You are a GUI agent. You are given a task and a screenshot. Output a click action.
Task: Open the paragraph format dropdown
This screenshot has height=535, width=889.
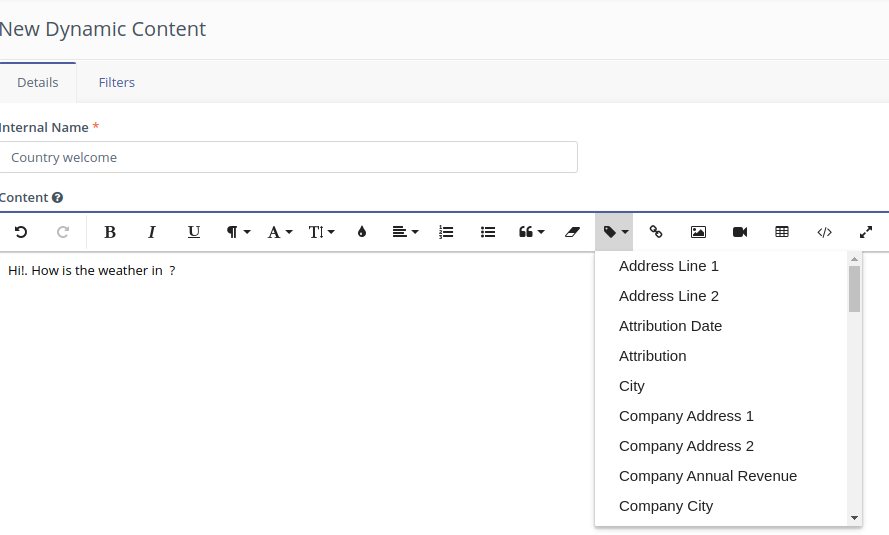(238, 232)
